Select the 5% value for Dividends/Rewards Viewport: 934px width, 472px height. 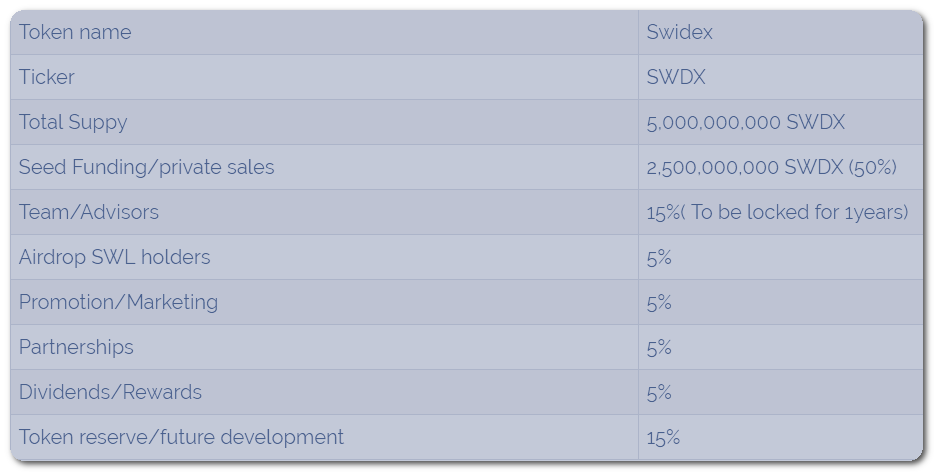[659, 393]
